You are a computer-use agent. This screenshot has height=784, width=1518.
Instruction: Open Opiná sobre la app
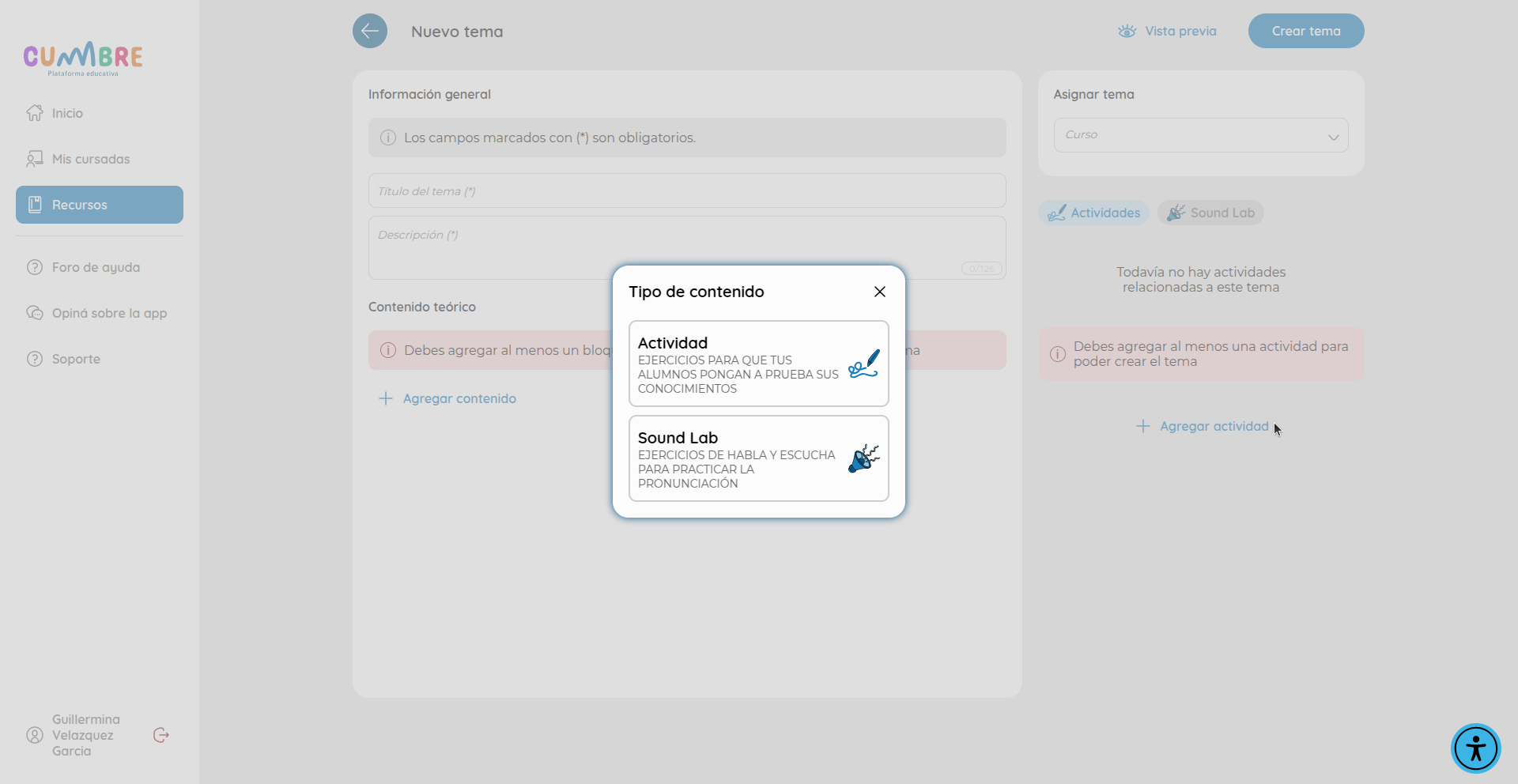point(100,313)
